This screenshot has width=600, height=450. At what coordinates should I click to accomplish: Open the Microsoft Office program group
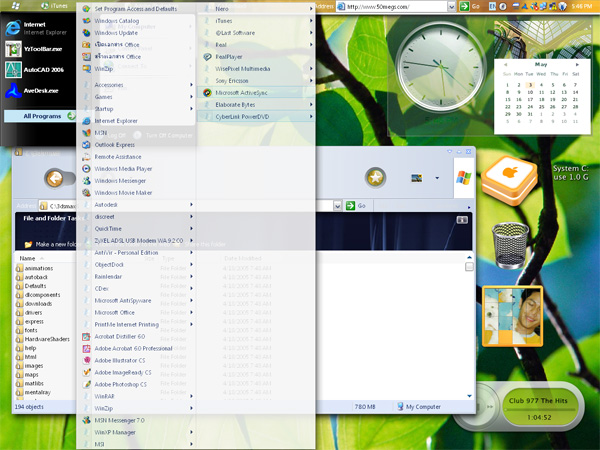(x=138, y=313)
